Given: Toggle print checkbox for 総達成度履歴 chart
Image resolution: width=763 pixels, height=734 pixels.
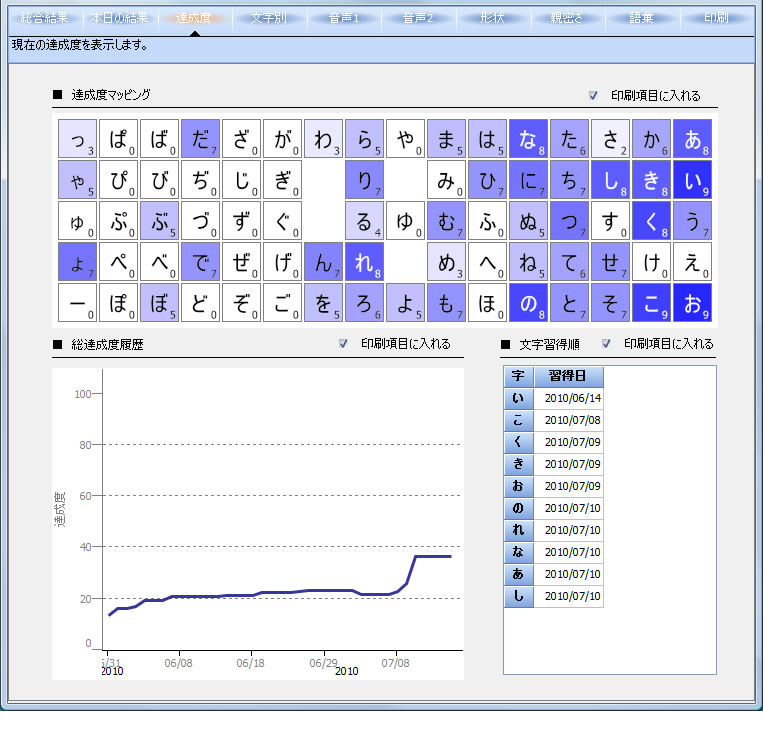Looking at the screenshot, I should [x=343, y=343].
